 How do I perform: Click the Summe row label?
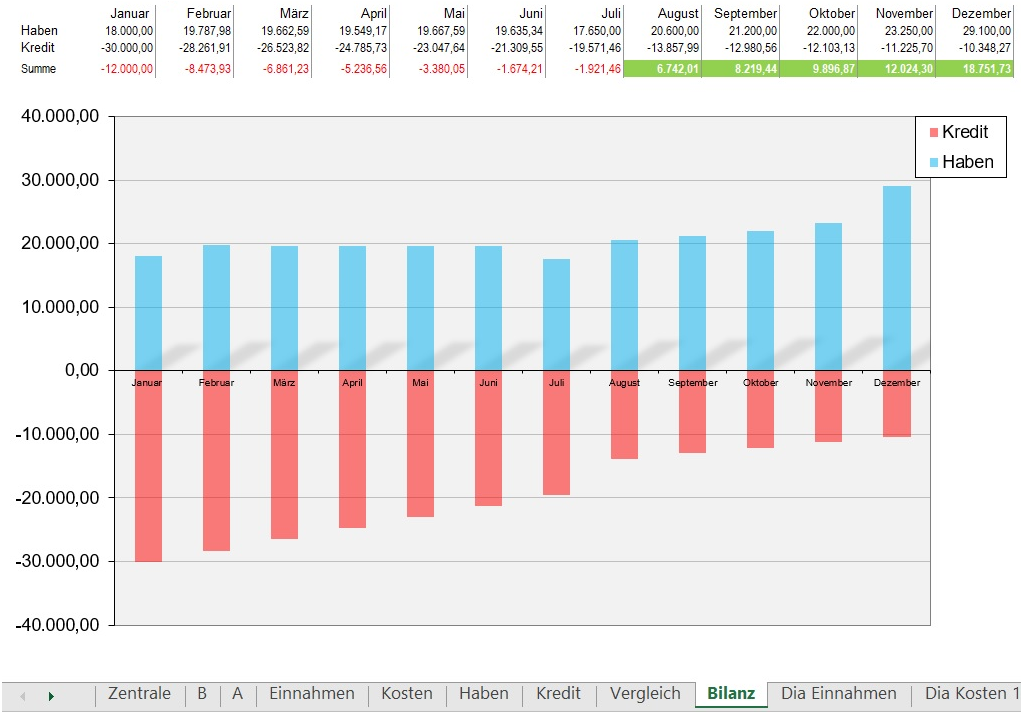(x=39, y=69)
